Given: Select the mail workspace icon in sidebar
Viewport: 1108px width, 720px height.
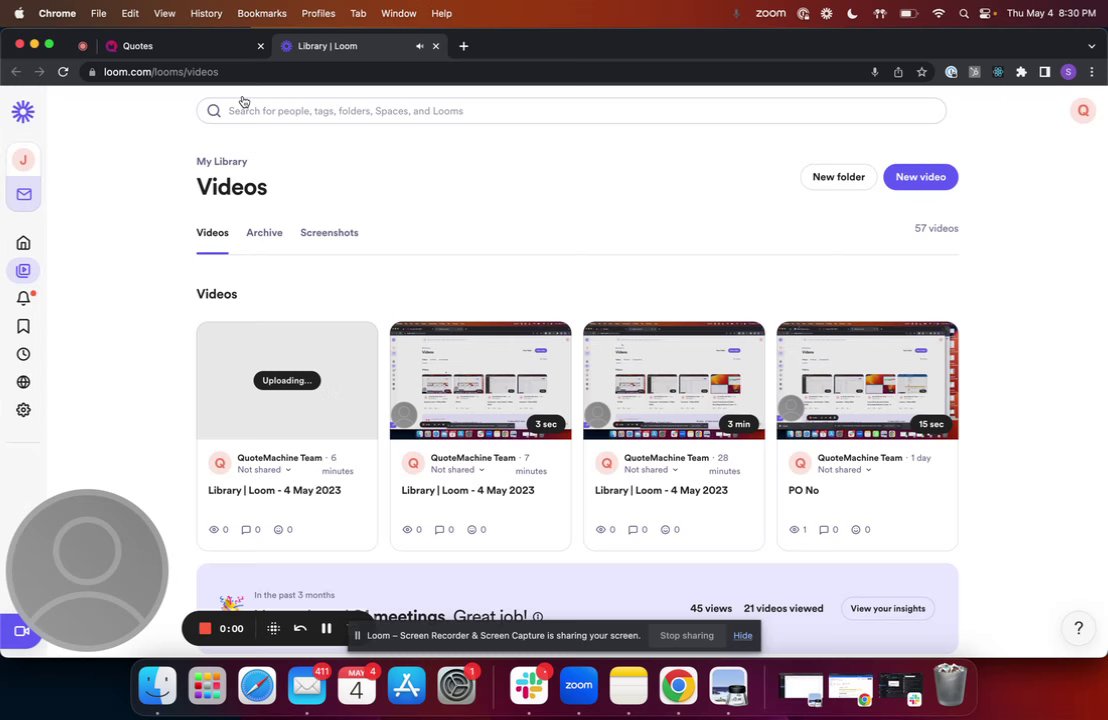Looking at the screenshot, I should tap(24, 194).
